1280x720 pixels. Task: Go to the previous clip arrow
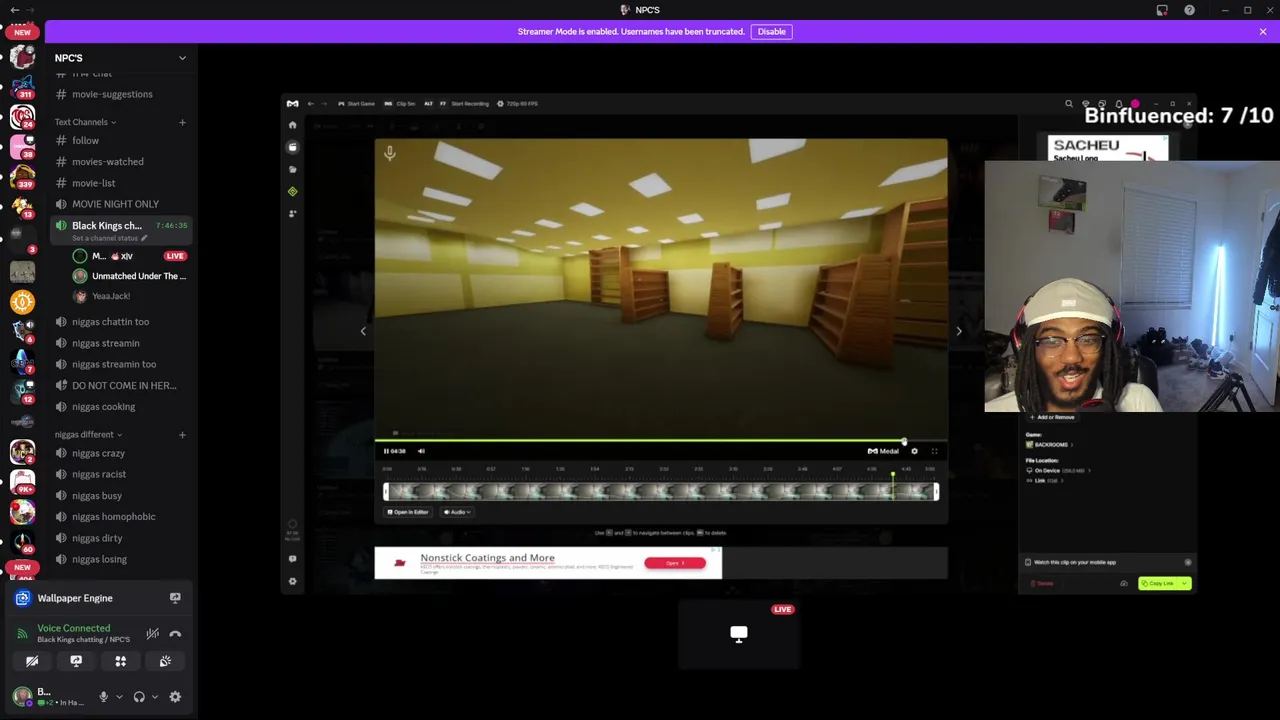coord(363,331)
